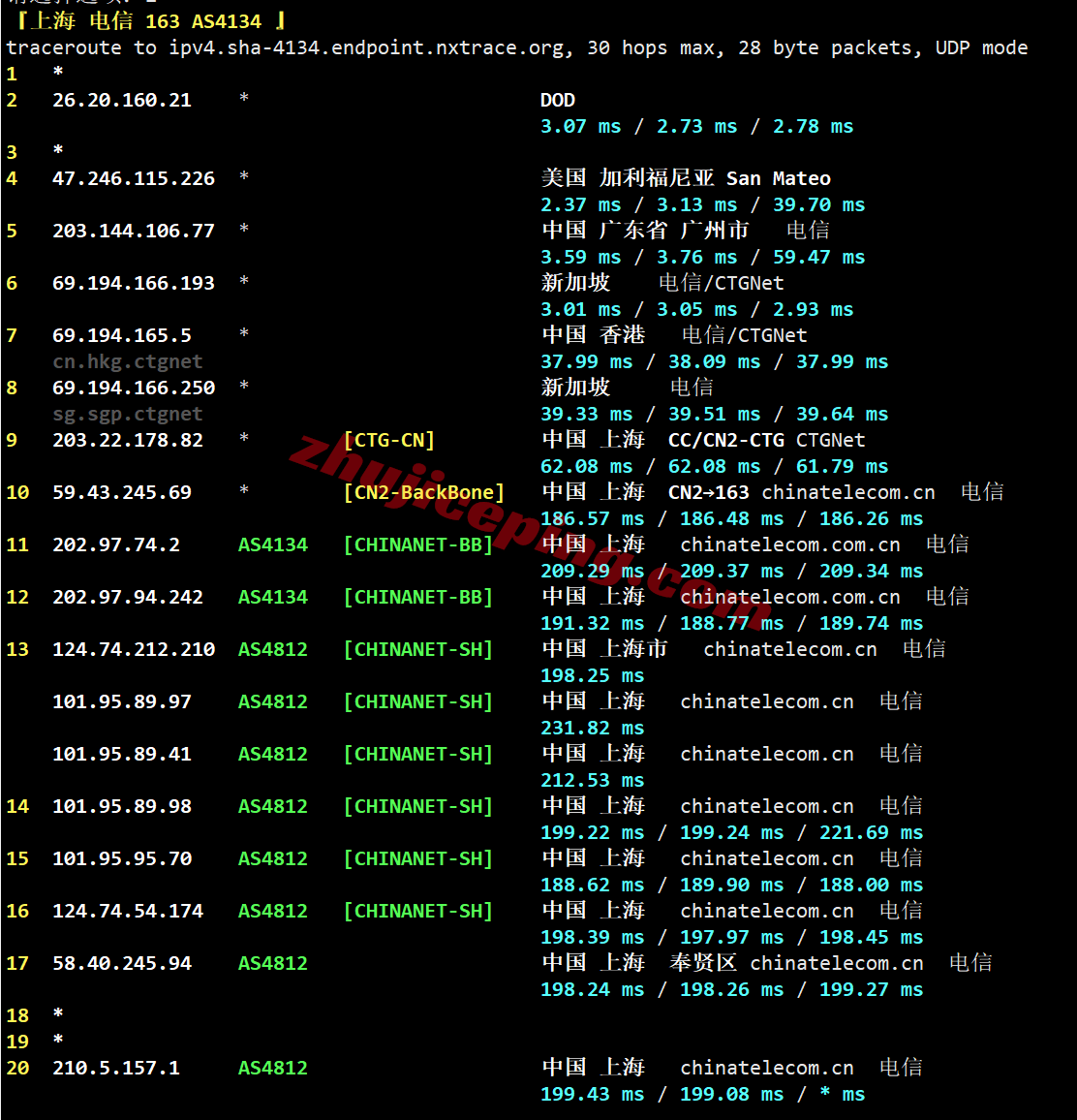The width and height of the screenshot is (1077, 1120).
Task: Click latency value 212.53 ms
Action: 592,780
